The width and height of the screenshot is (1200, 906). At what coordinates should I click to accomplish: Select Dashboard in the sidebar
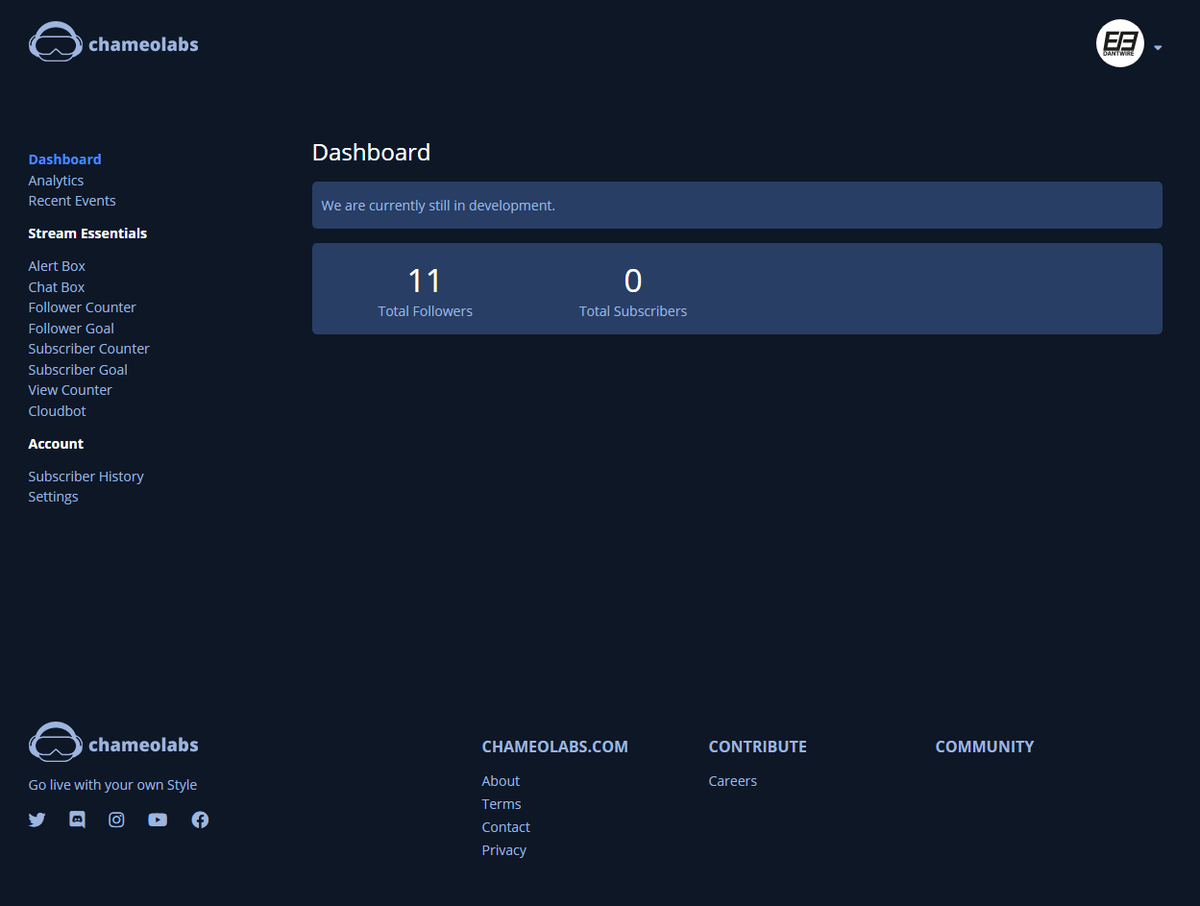65,159
